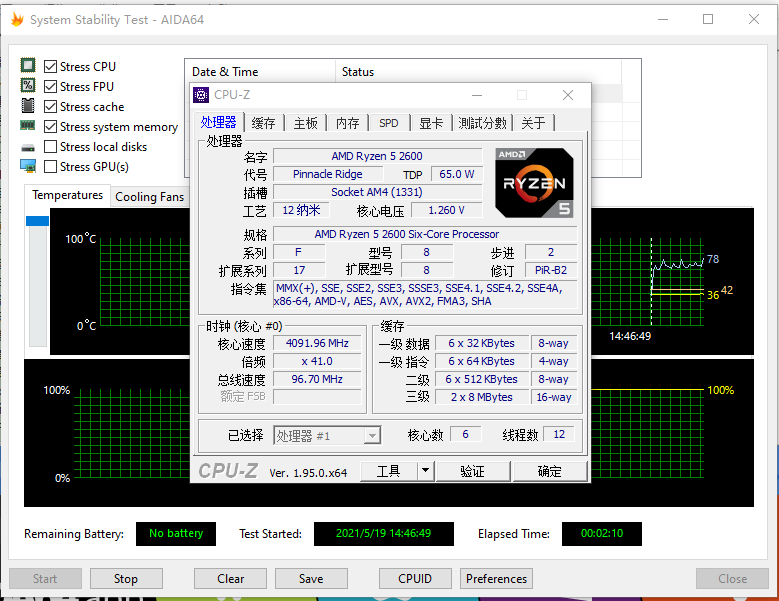Open the CPUID button
This screenshot has height=601, width=779.
[415, 579]
